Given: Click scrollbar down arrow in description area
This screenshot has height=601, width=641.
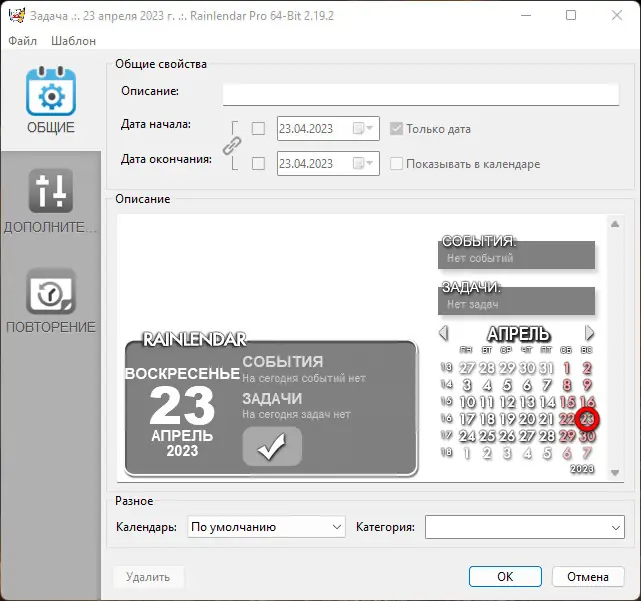Looking at the screenshot, I should 615,473.
